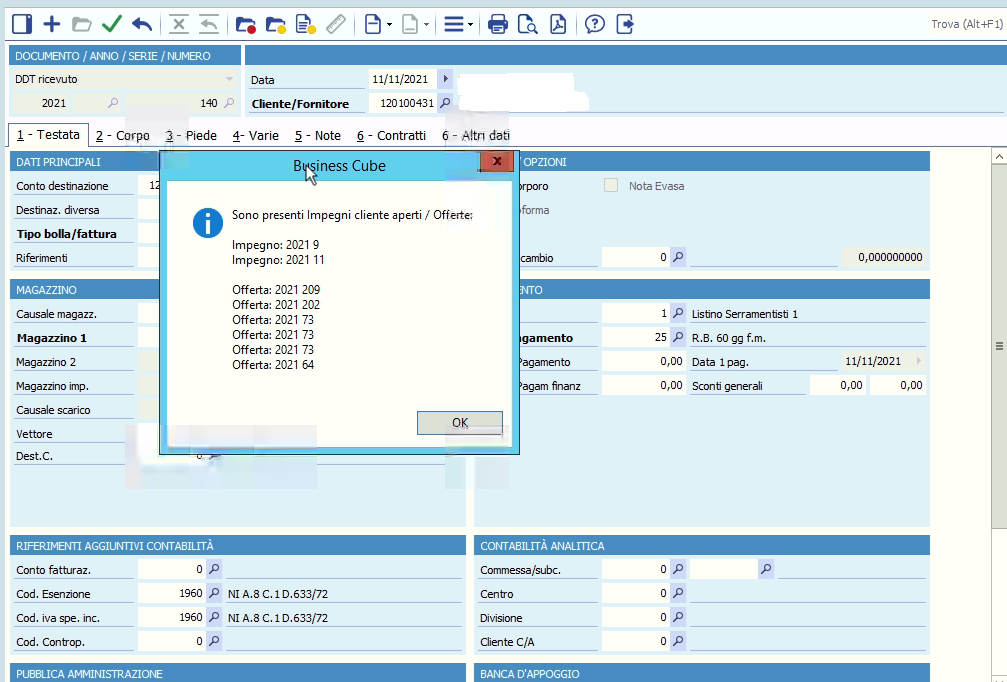The image size is (1007, 682).
Task: Click the green checkmark save icon
Action: coord(112,24)
